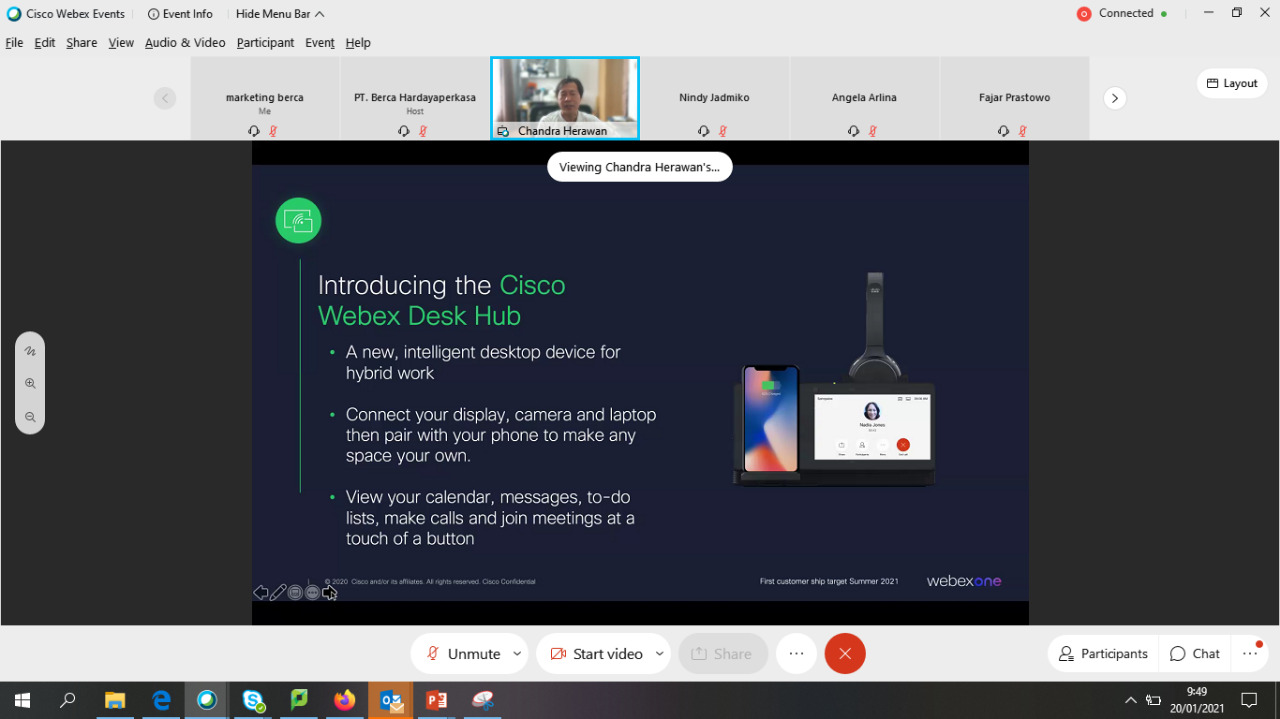Image resolution: width=1280 pixels, height=719 pixels.
Task: Show hidden system tray icons
Action: click(1131, 700)
